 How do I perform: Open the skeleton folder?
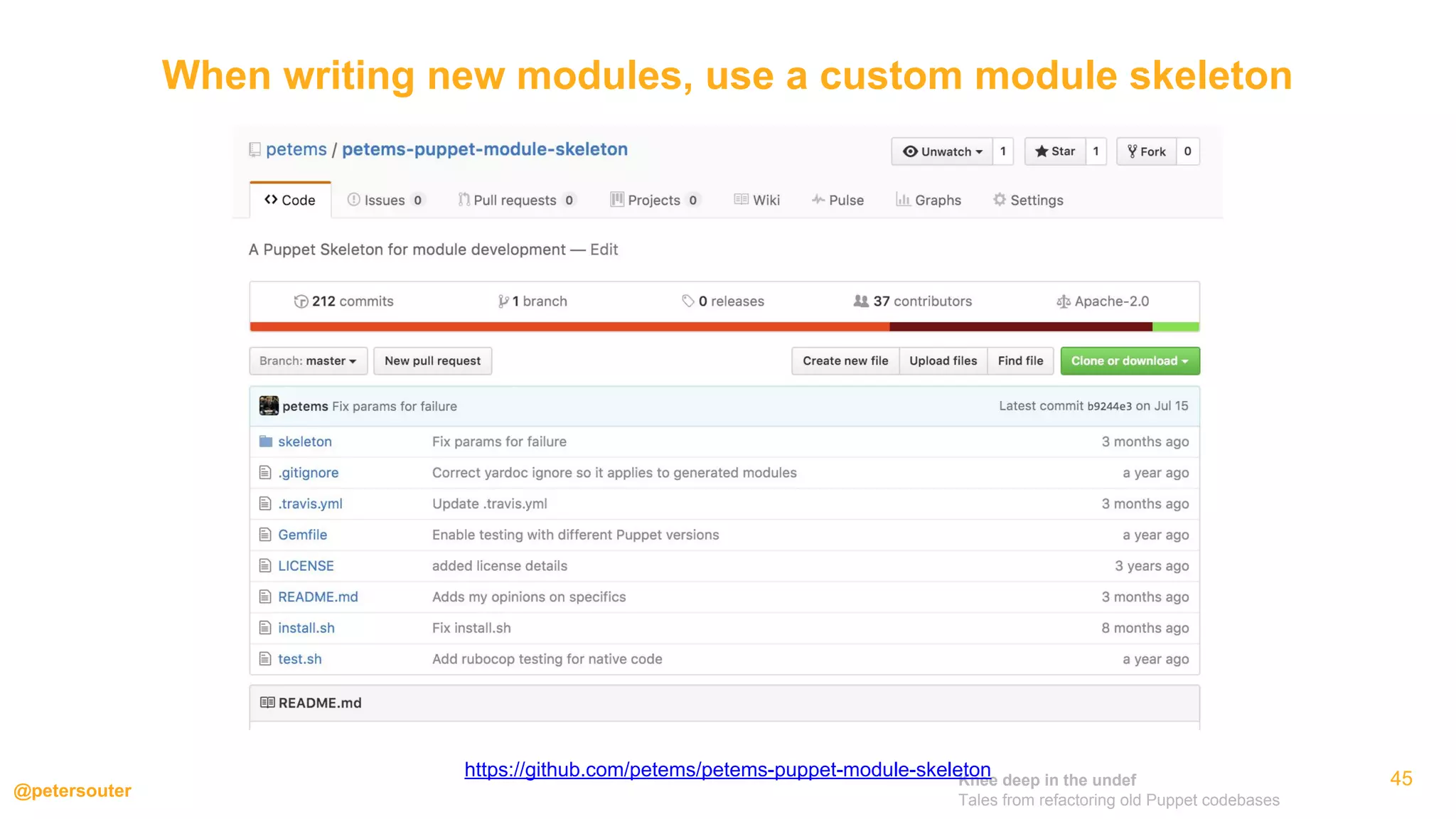coord(305,441)
